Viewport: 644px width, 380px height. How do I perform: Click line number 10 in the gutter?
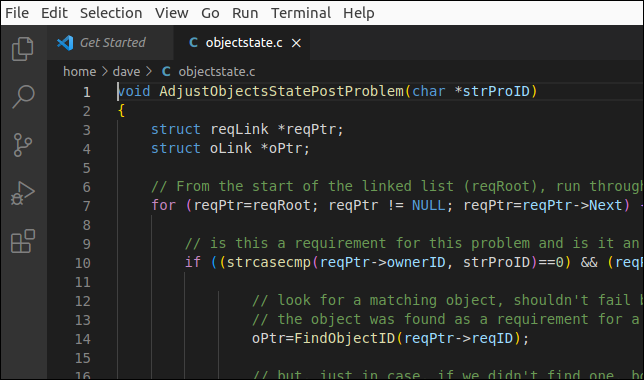[x=83, y=263]
